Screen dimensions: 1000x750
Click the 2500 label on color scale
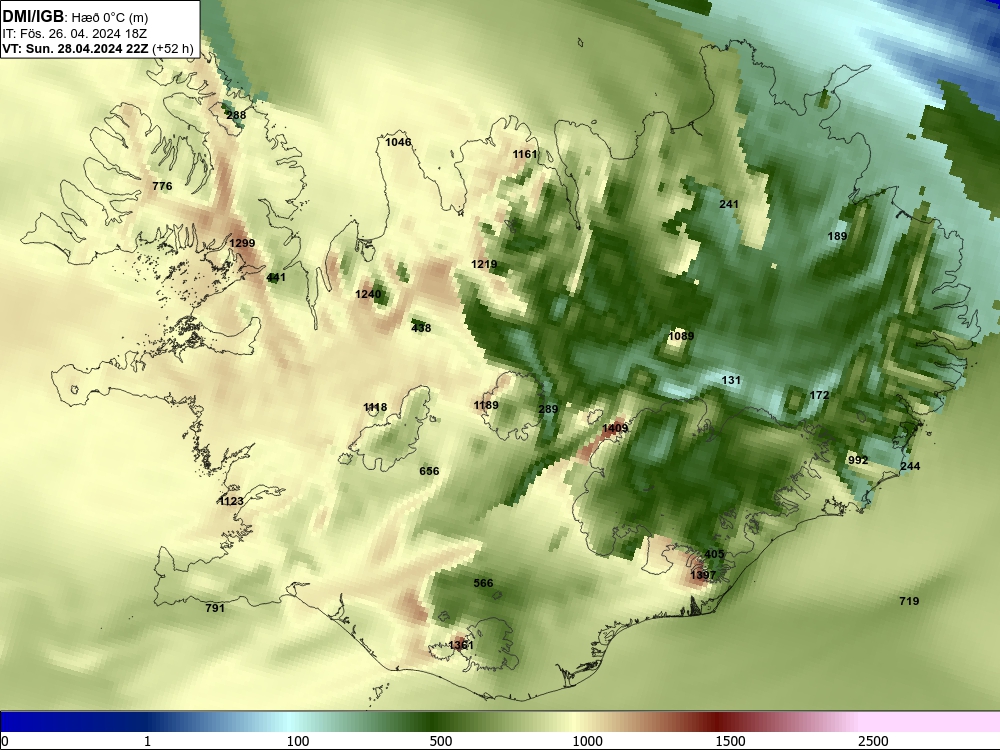(873, 741)
